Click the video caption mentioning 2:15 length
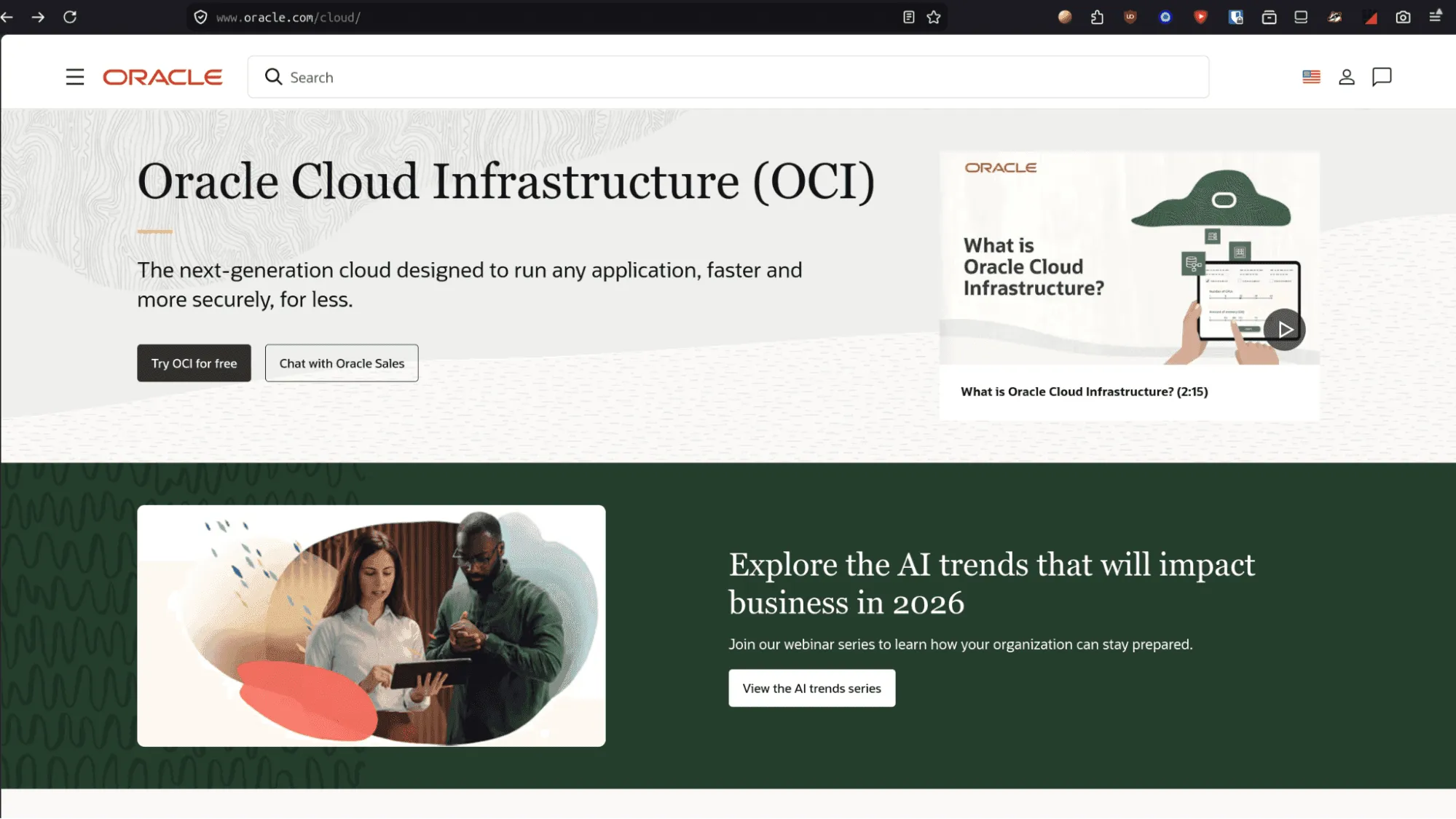The height and width of the screenshot is (819, 1456). click(1084, 392)
